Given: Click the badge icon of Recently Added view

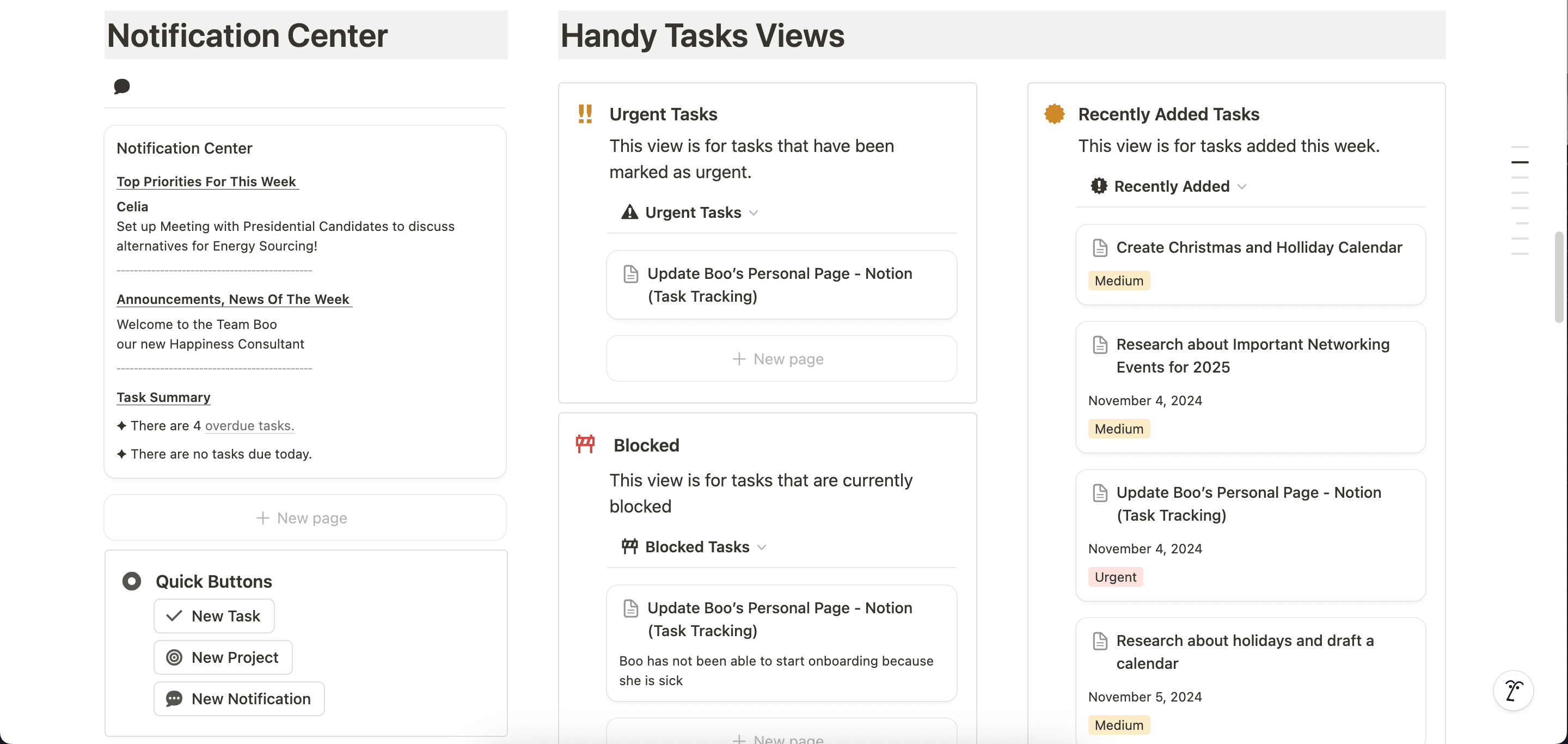Looking at the screenshot, I should coord(1099,186).
